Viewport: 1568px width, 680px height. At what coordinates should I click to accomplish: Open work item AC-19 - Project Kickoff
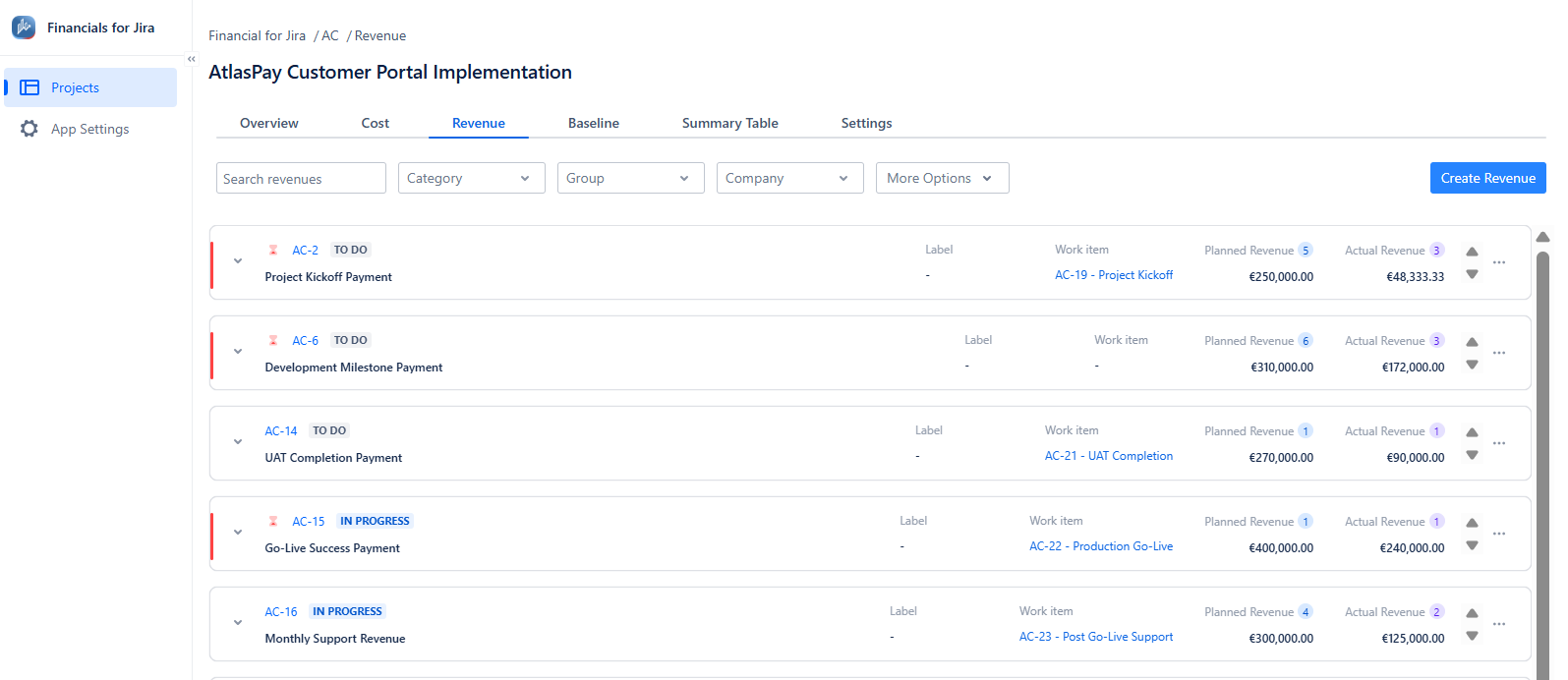(x=1114, y=275)
